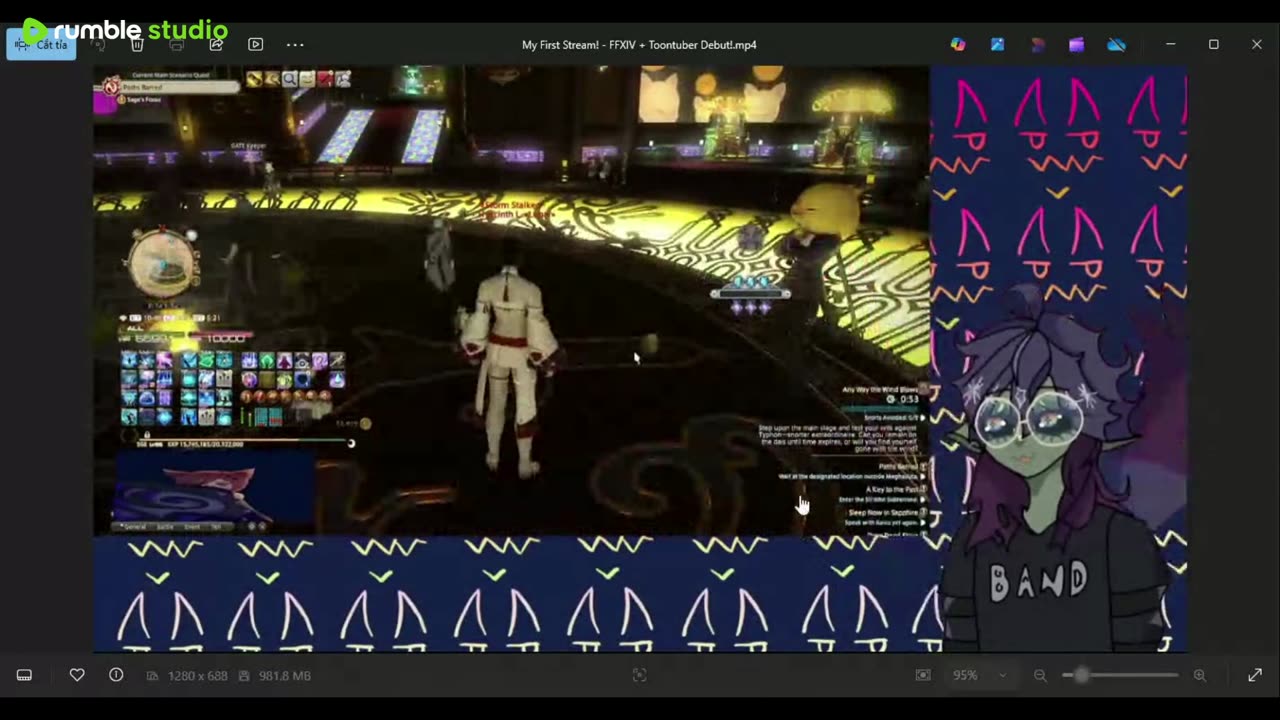Viewport: 1280px width, 720px height.
Task: Click the video file name in the title bar
Action: (x=639, y=45)
